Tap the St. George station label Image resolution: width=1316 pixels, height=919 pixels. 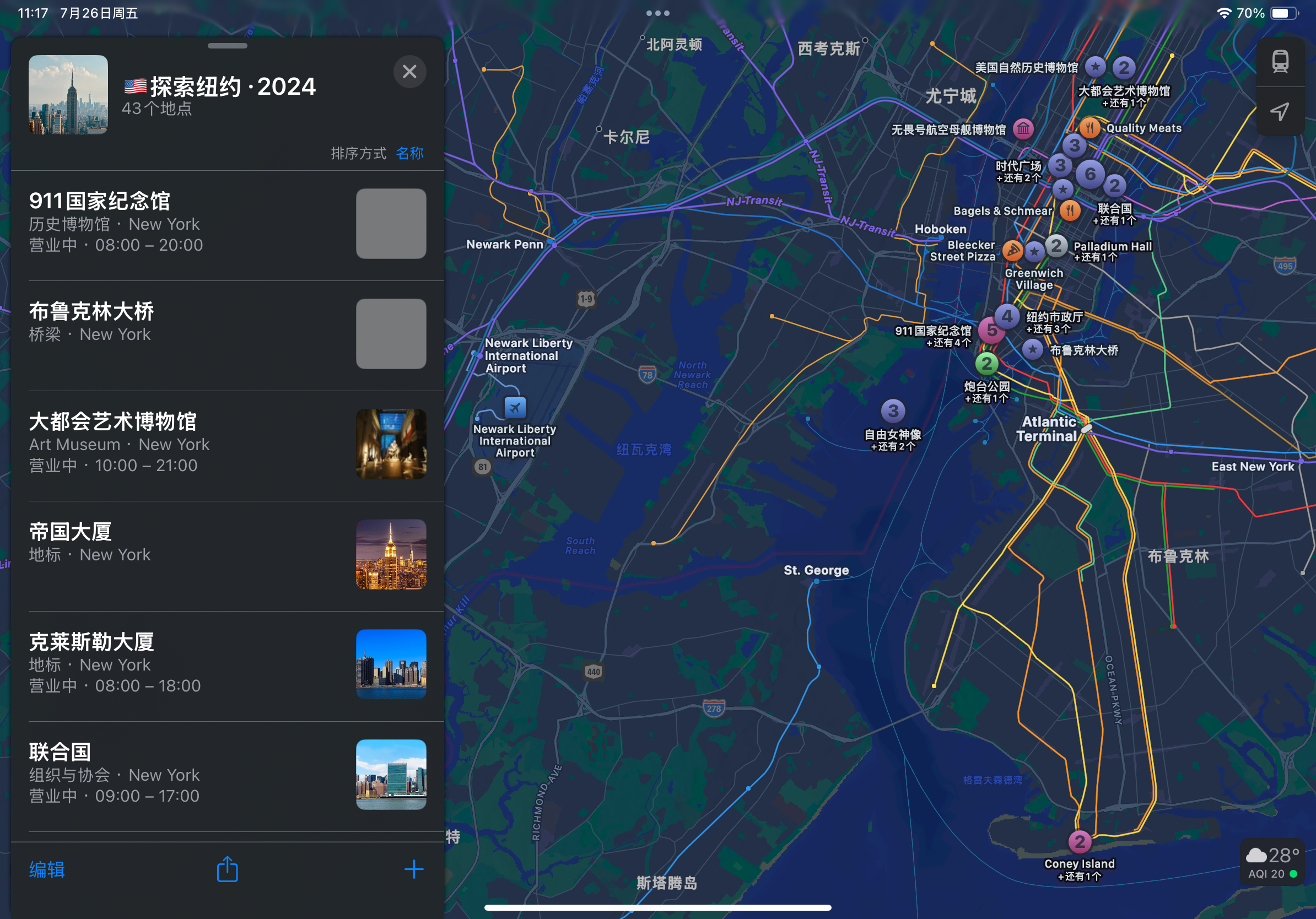click(x=816, y=570)
